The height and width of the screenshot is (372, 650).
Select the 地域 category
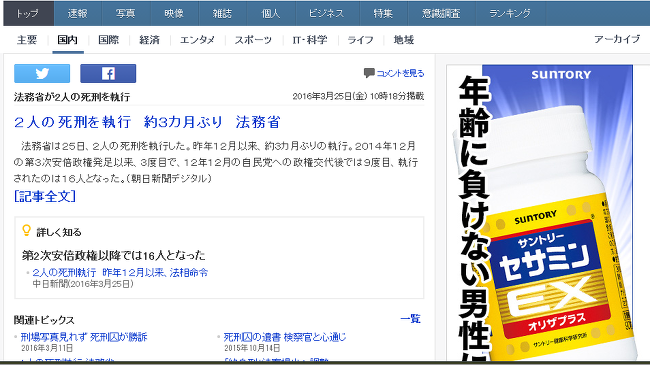404,40
